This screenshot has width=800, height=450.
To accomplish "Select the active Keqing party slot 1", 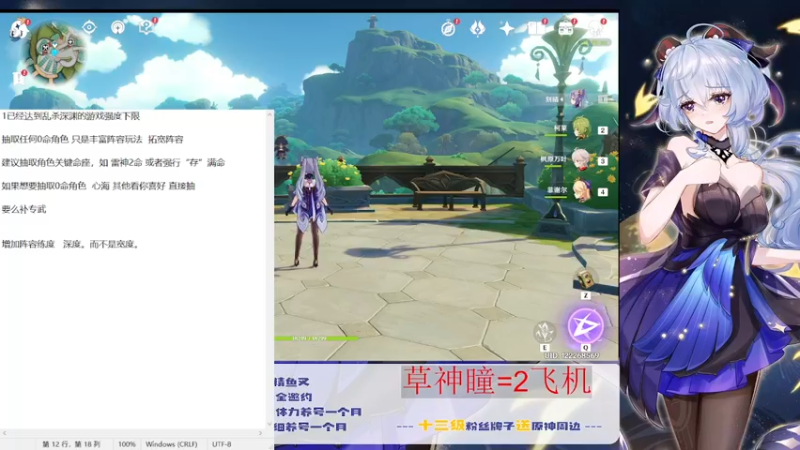I will (578, 98).
